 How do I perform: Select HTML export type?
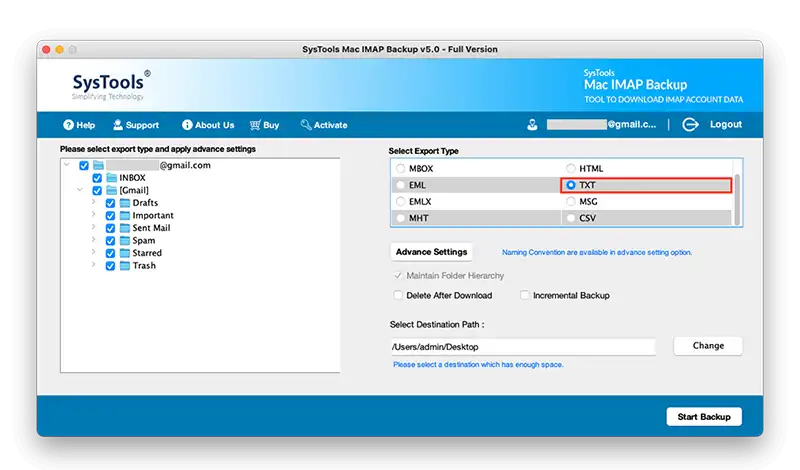pyautogui.click(x=570, y=168)
